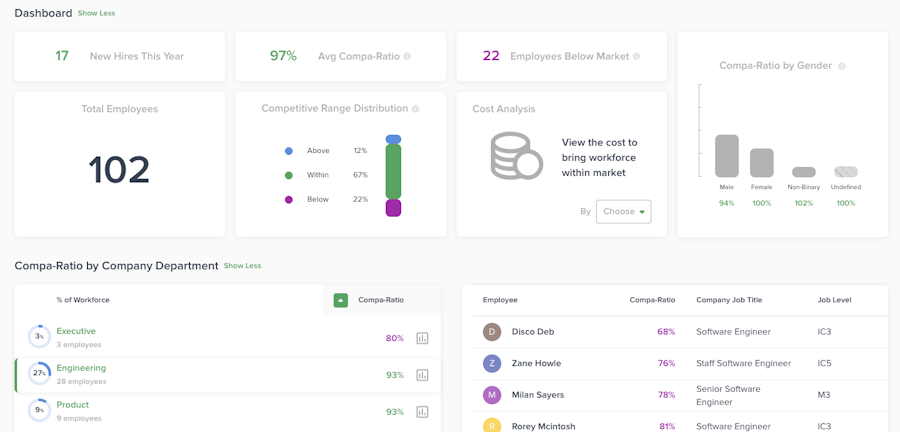Click the Employees Below Market card
Screen dimensions: 900x432
click(x=561, y=57)
